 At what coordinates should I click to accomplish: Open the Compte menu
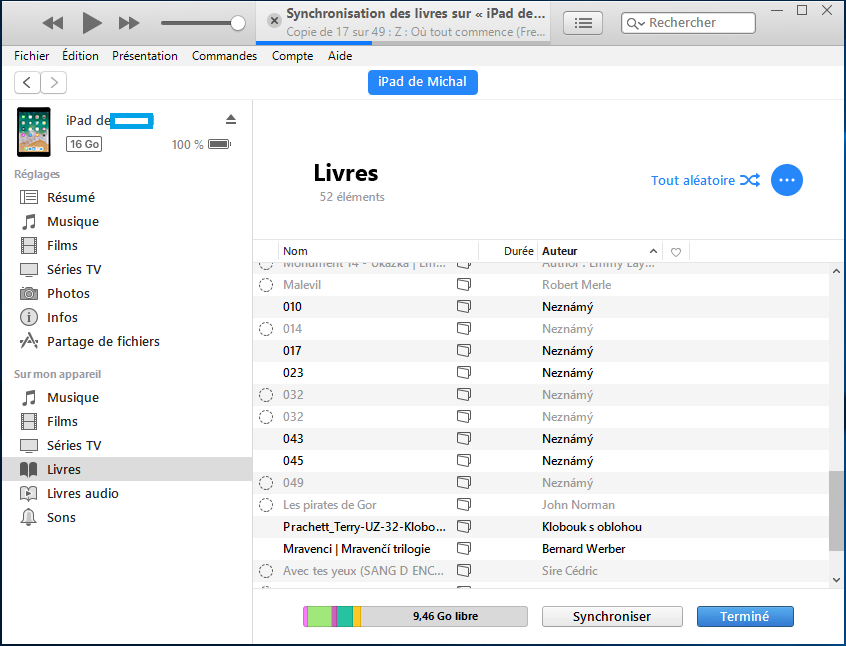coord(292,56)
